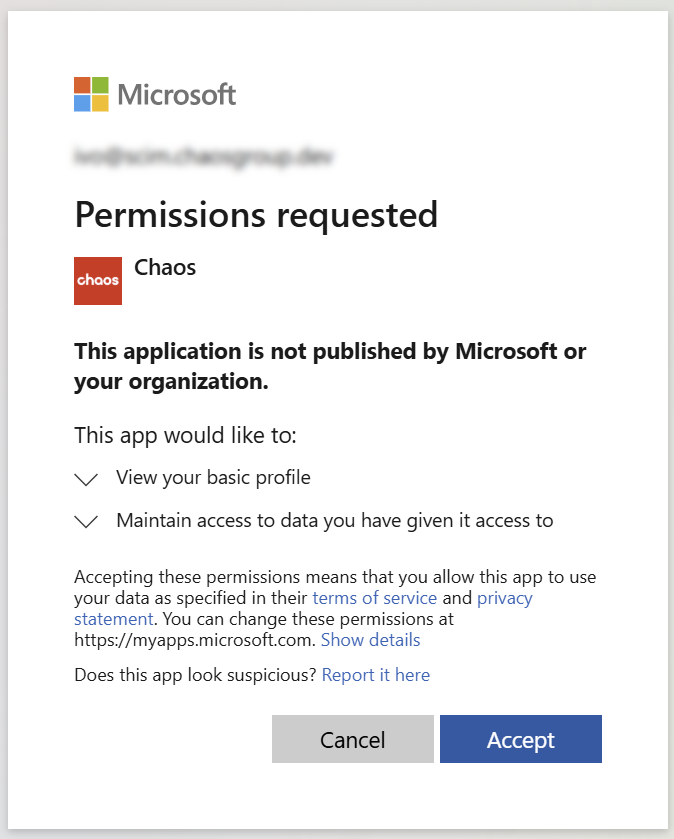Viewport: 674px width, 839px height.
Task: Click the Chaos application name
Action: (x=165, y=268)
